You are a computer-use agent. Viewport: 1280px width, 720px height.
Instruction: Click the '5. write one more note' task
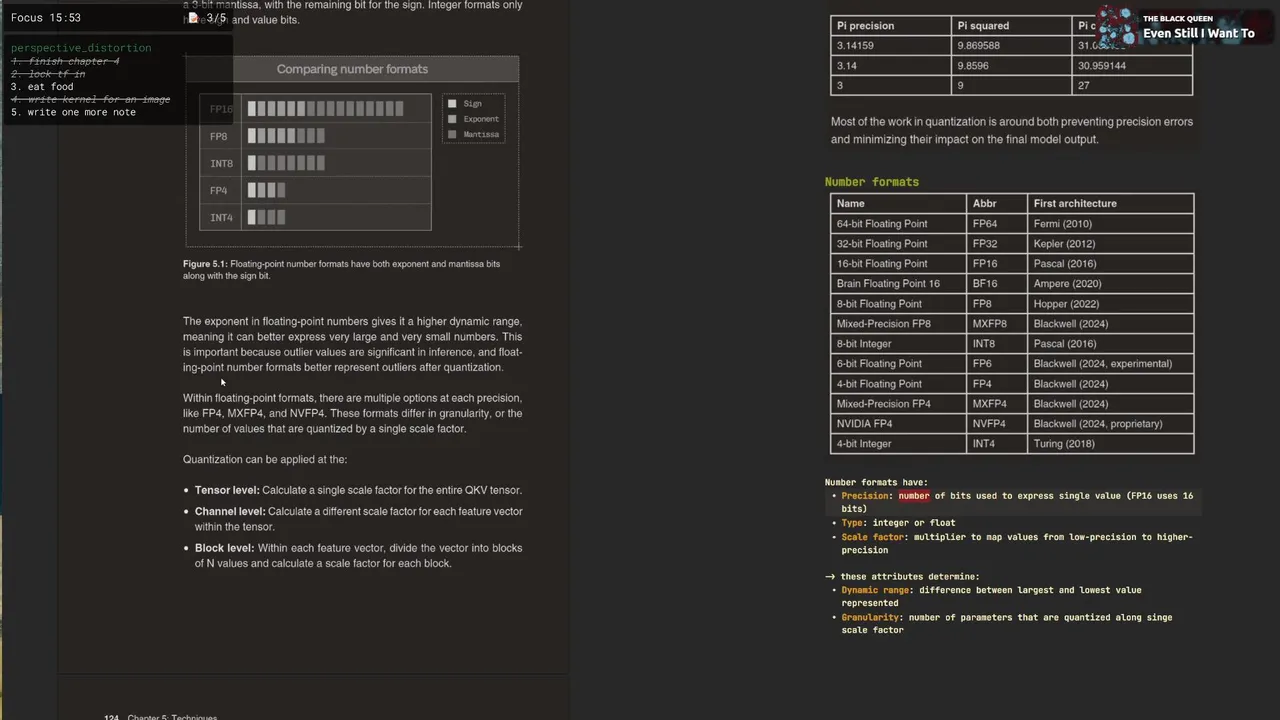(73, 112)
